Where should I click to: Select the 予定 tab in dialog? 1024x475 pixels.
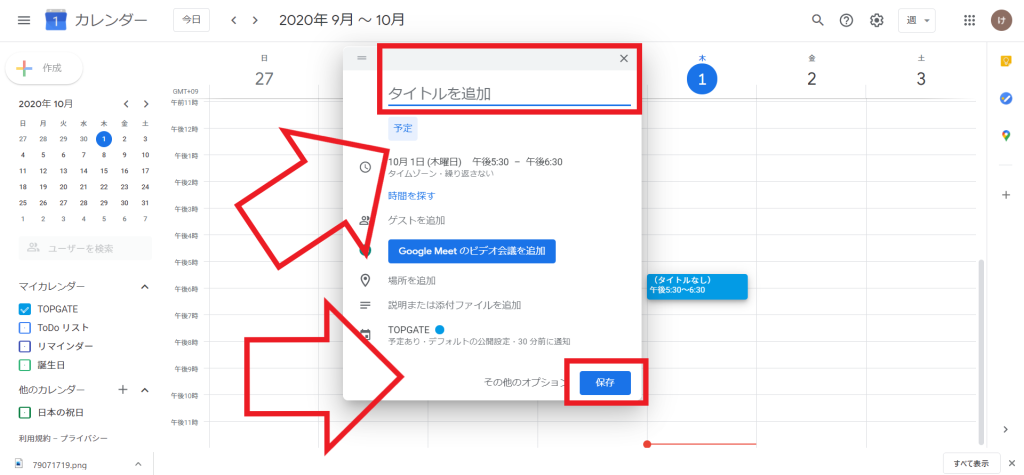tap(403, 128)
